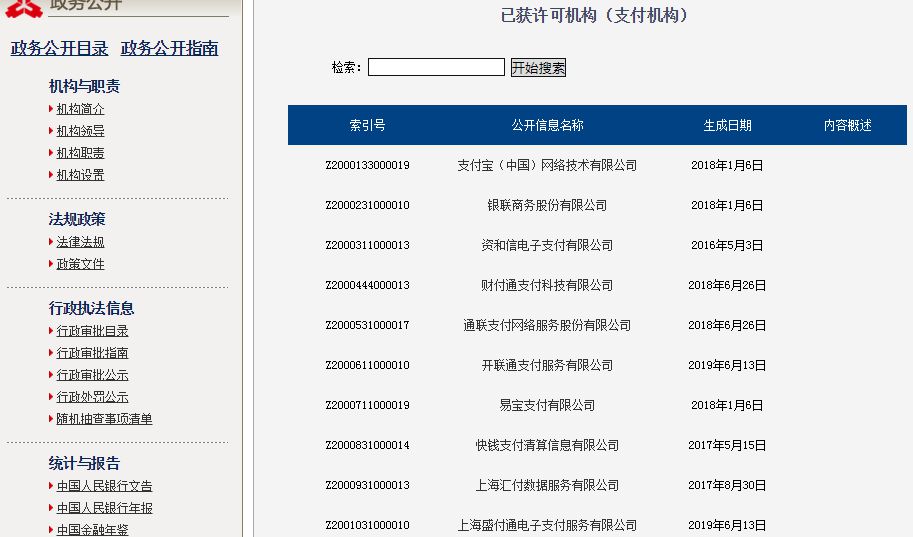Image resolution: width=913 pixels, height=537 pixels.
Task: Go to 机构简介 in sidebar
Action: coord(80,109)
